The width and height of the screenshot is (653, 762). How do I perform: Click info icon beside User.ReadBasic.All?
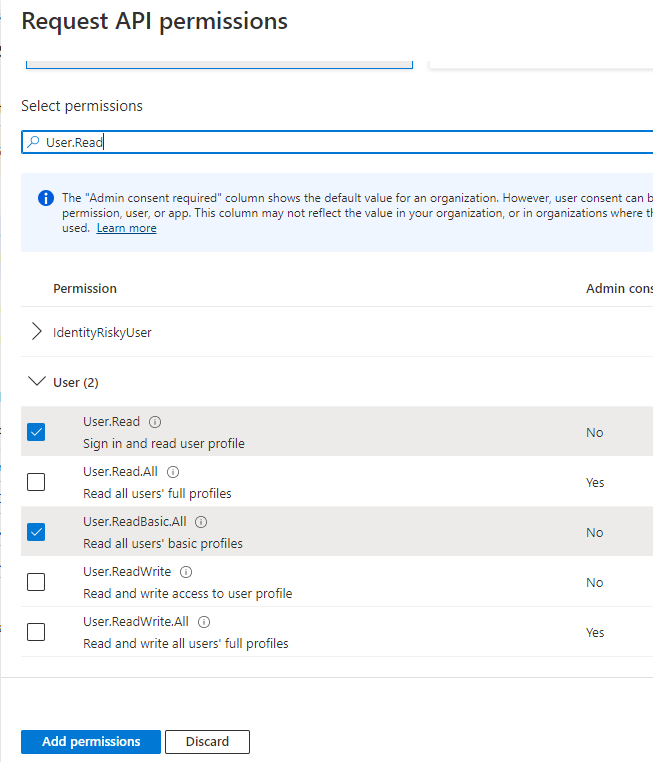(201, 522)
